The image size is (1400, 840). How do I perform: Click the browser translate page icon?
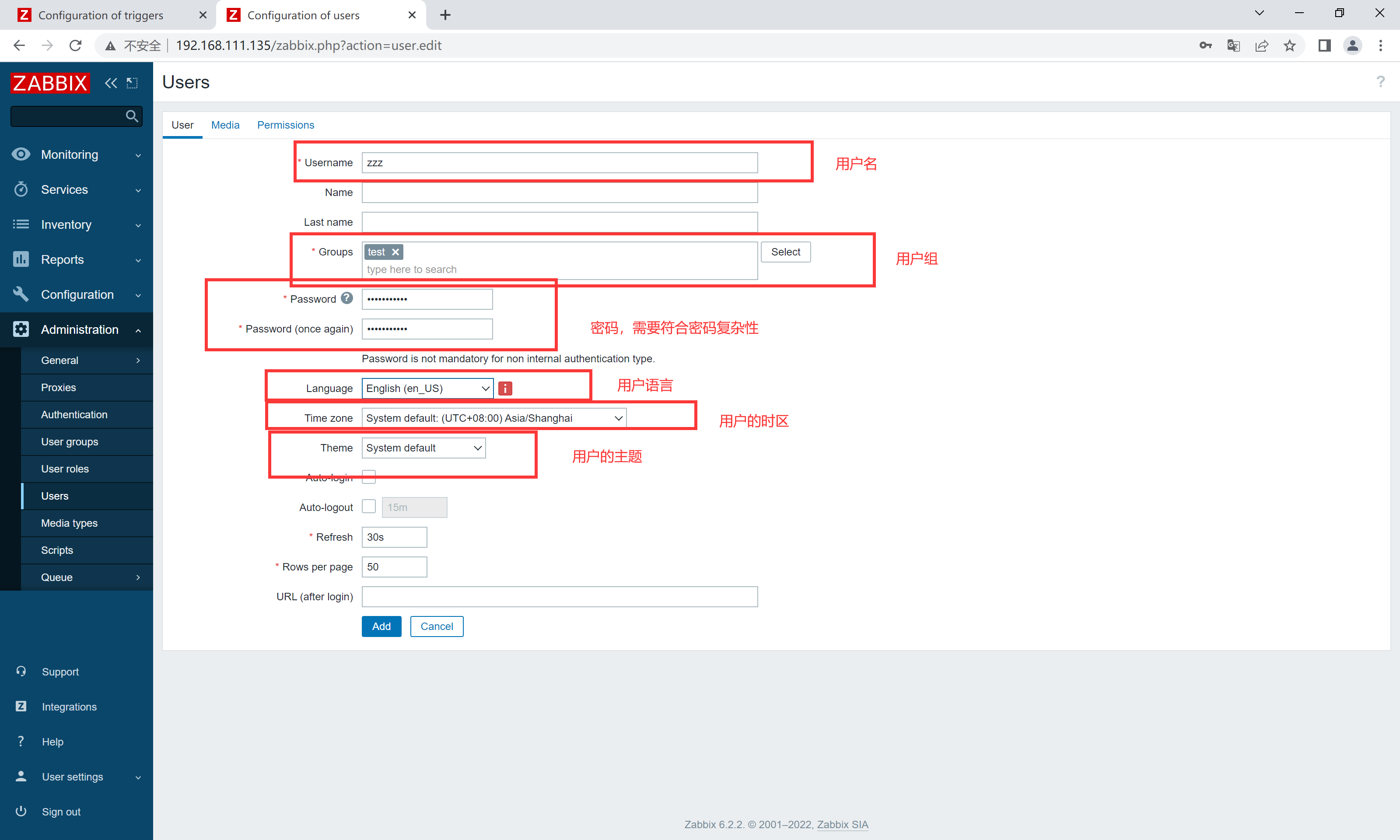[x=1234, y=46]
